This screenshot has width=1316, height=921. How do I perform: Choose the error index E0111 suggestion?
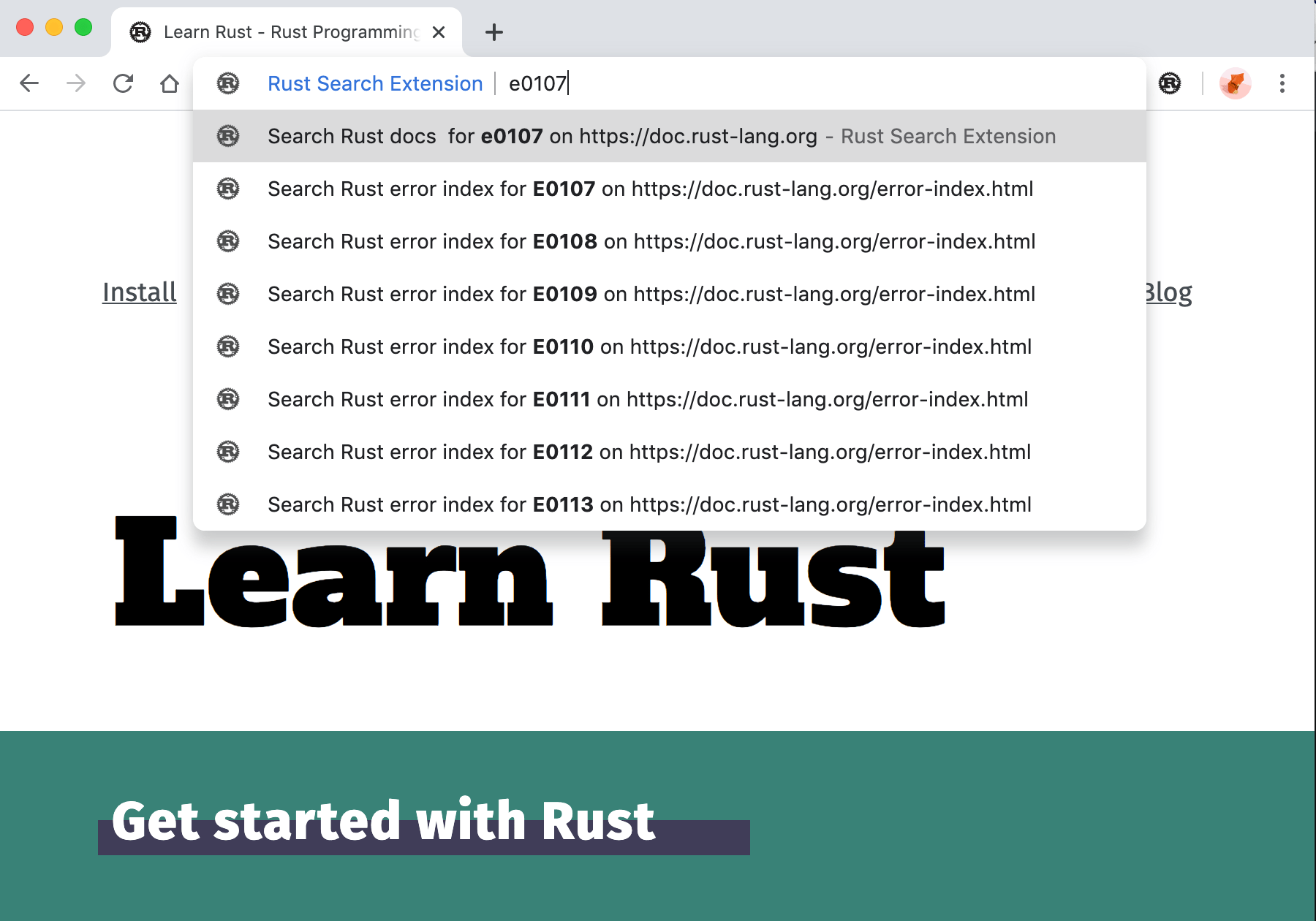click(x=670, y=399)
